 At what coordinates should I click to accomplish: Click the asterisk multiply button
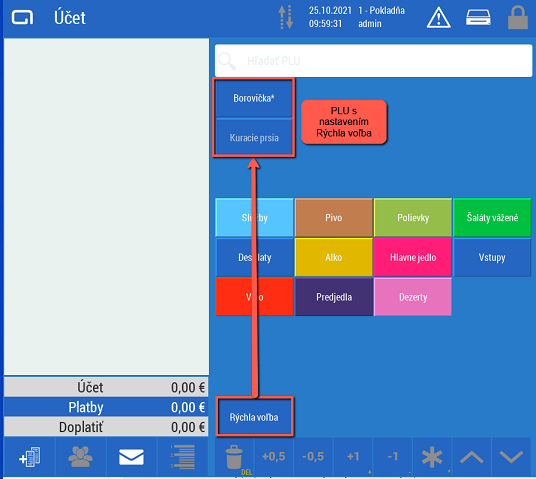pos(432,457)
